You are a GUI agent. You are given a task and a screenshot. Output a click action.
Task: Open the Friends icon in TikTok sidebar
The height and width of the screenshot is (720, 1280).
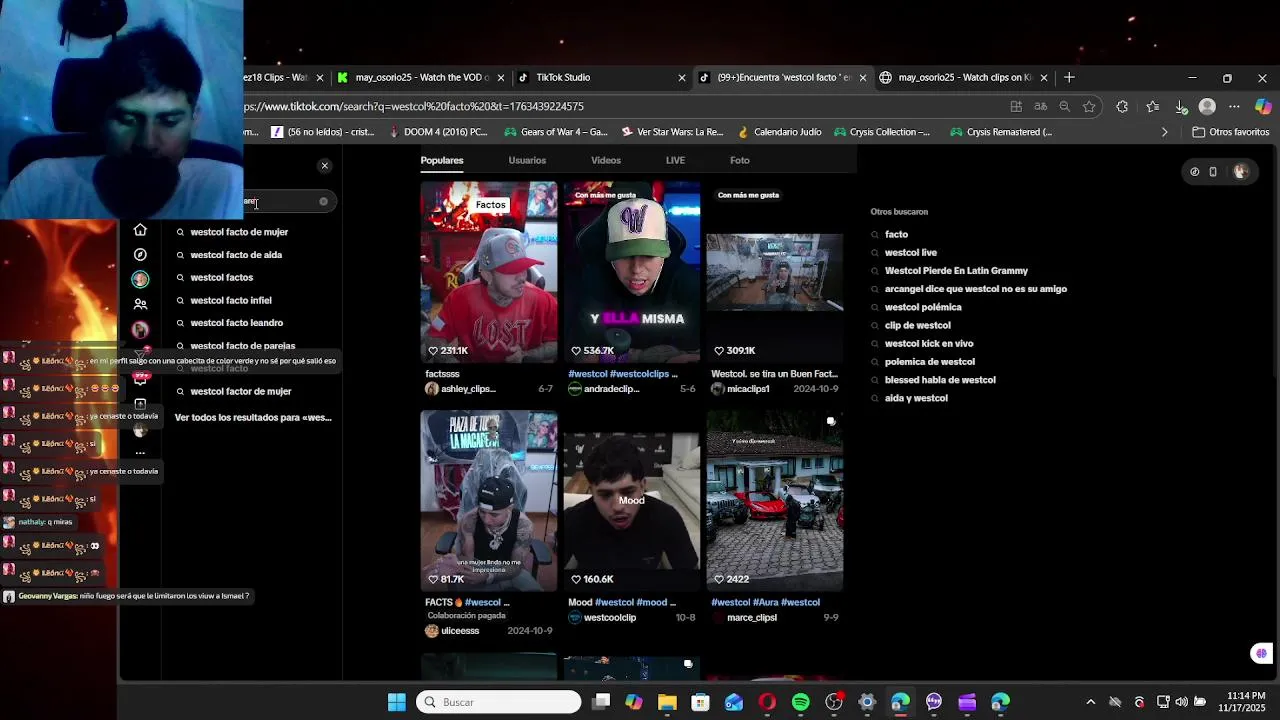click(140, 304)
